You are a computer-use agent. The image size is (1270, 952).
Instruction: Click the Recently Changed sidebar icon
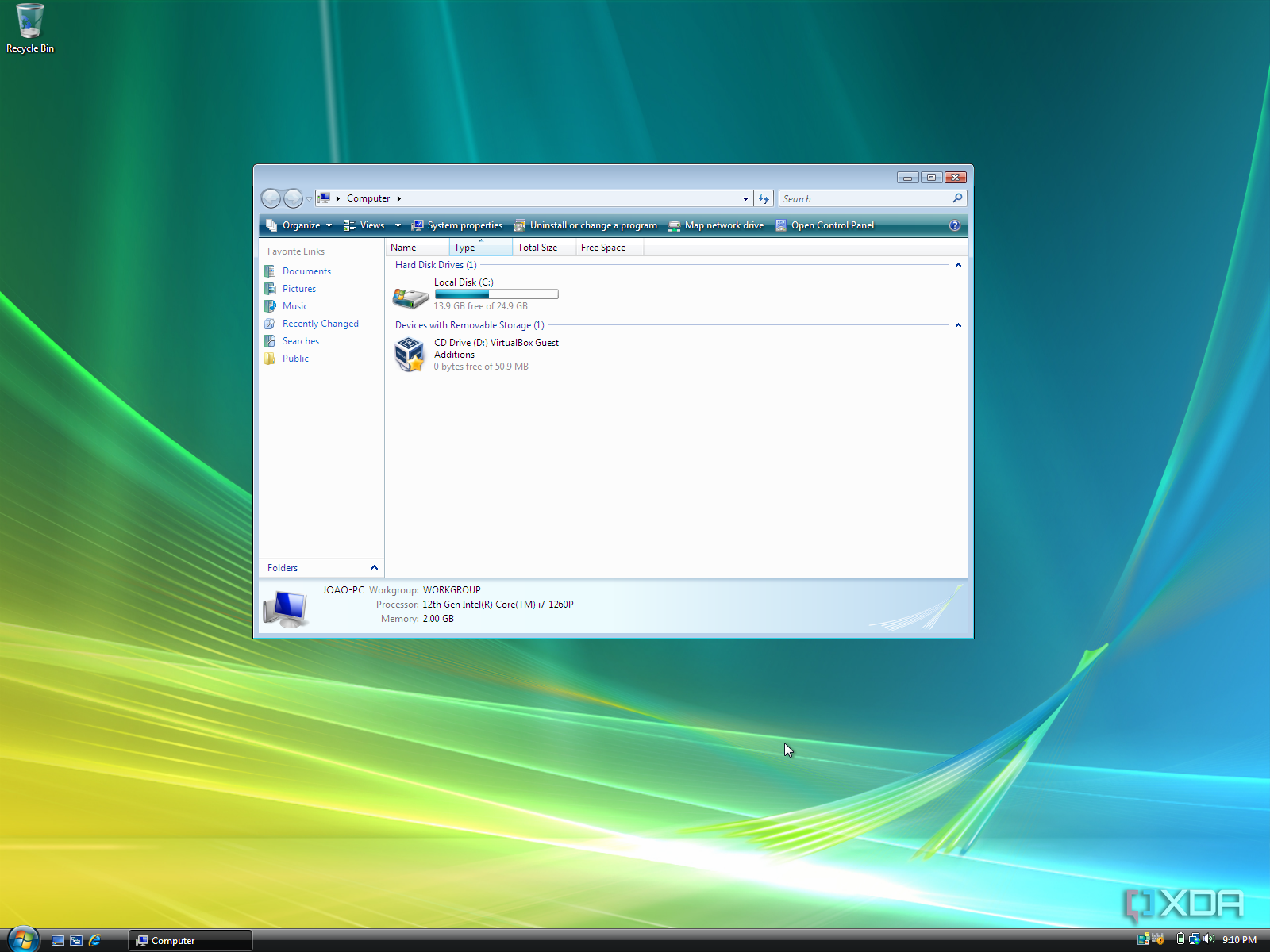270,324
